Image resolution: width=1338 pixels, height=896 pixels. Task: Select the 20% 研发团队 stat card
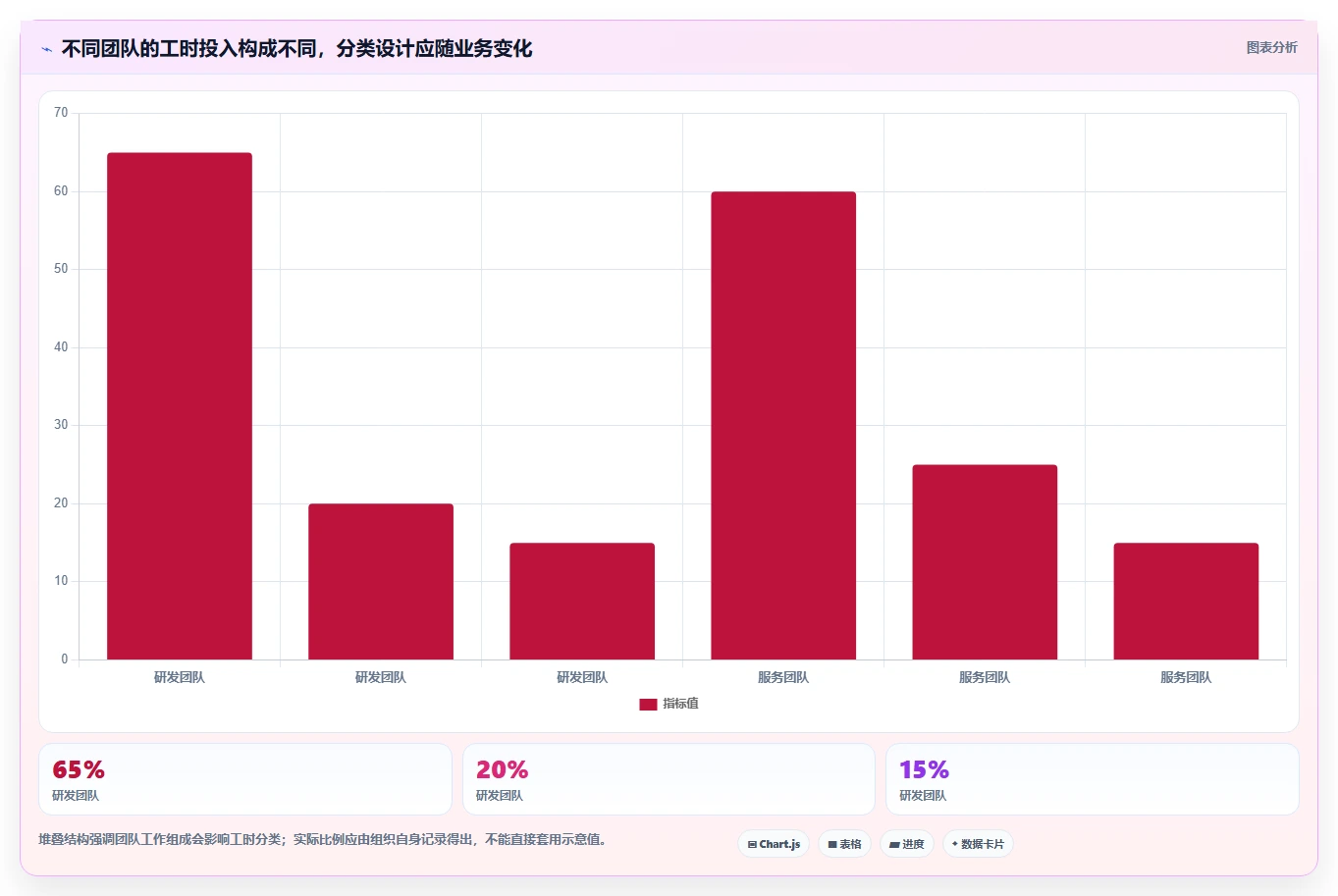click(669, 779)
